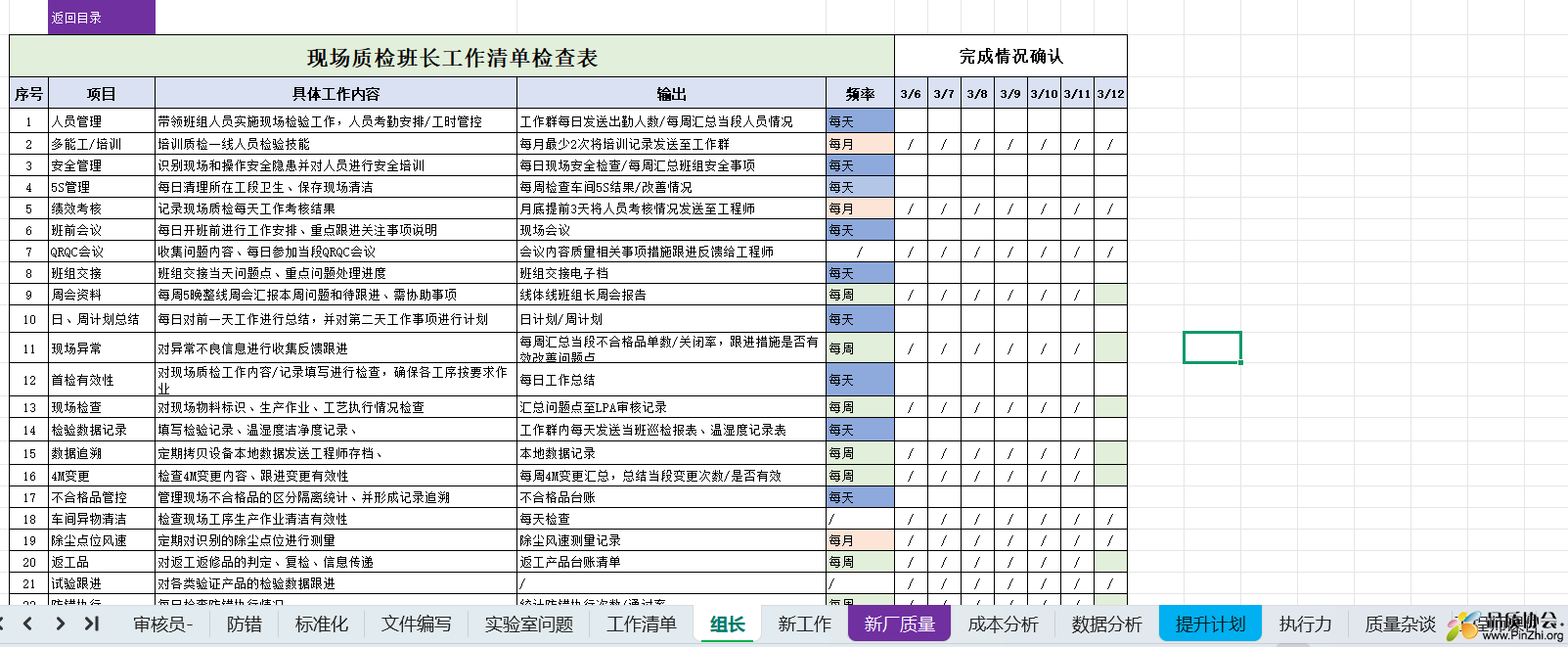Open the 审核员- sheet tab
Image resolution: width=1568 pixels, height=647 pixels.
[x=163, y=624]
